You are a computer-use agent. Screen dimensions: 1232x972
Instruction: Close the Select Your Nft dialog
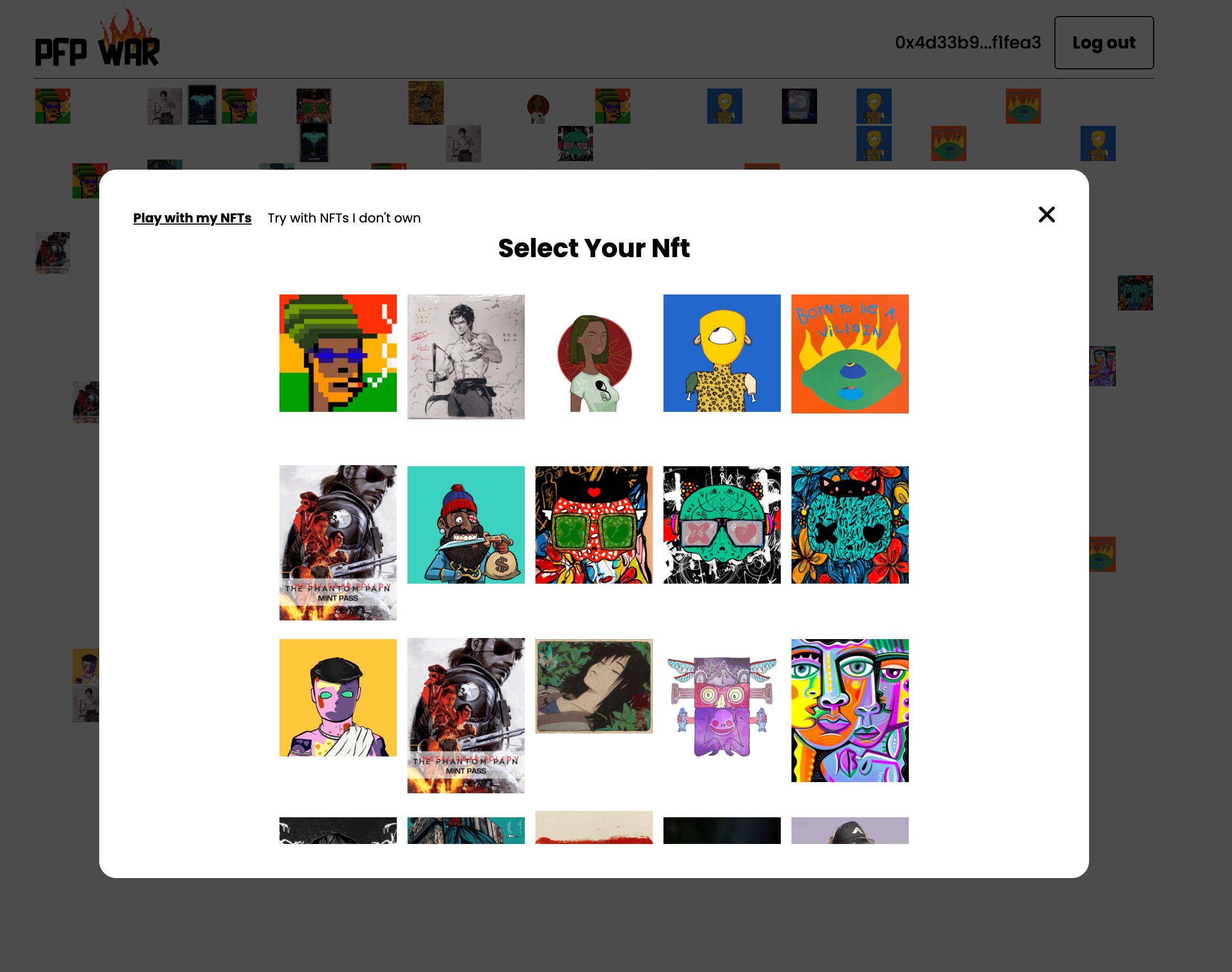[1046, 214]
